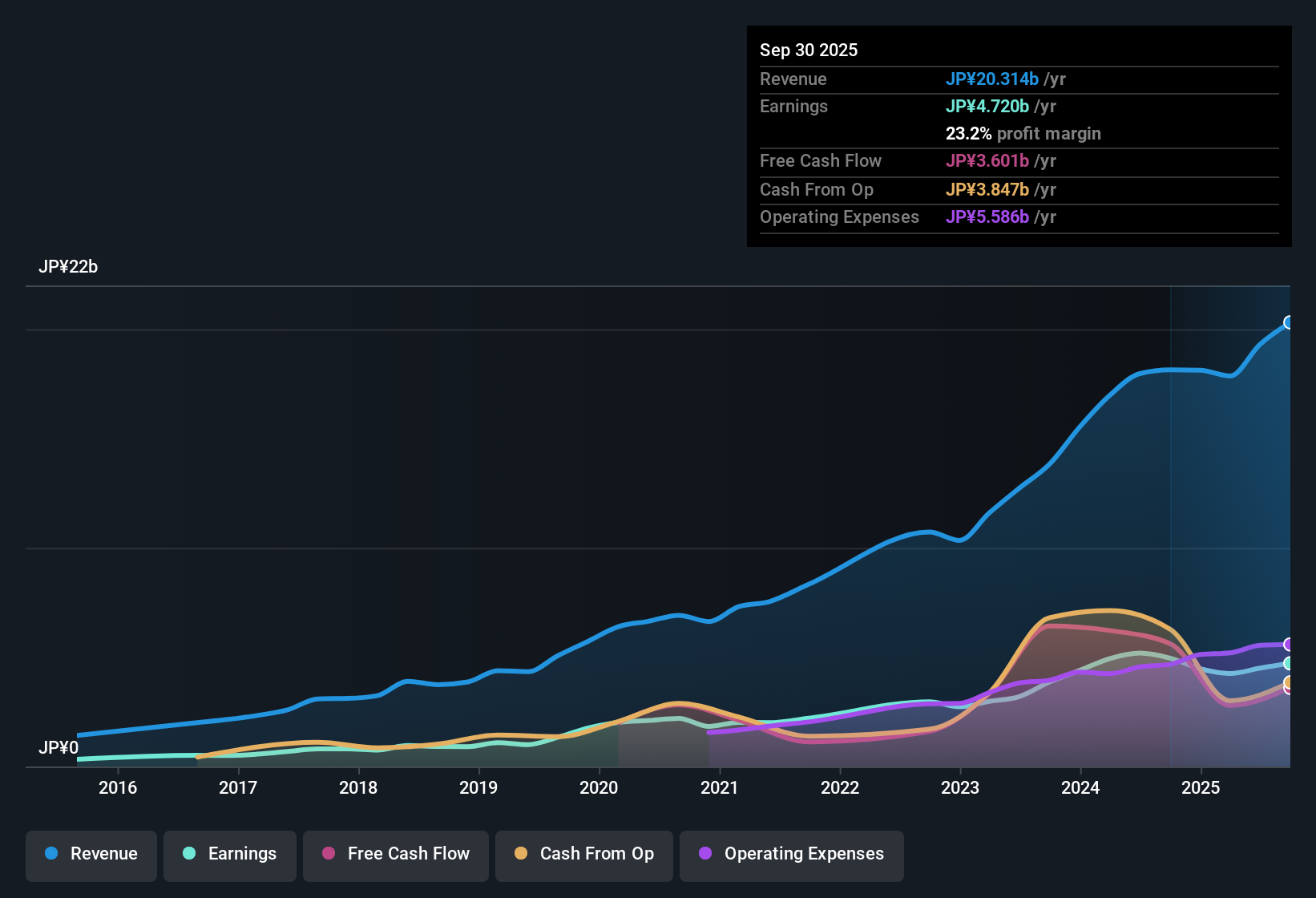Click the JP¥22b axis maximum label
Image resolution: width=1316 pixels, height=898 pixels.
point(69,267)
